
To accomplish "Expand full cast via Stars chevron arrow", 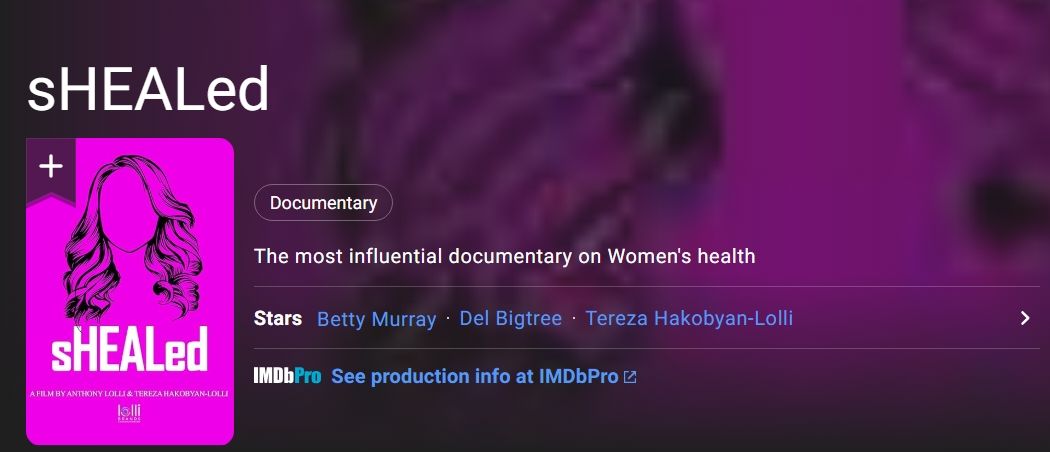I will [1025, 318].
